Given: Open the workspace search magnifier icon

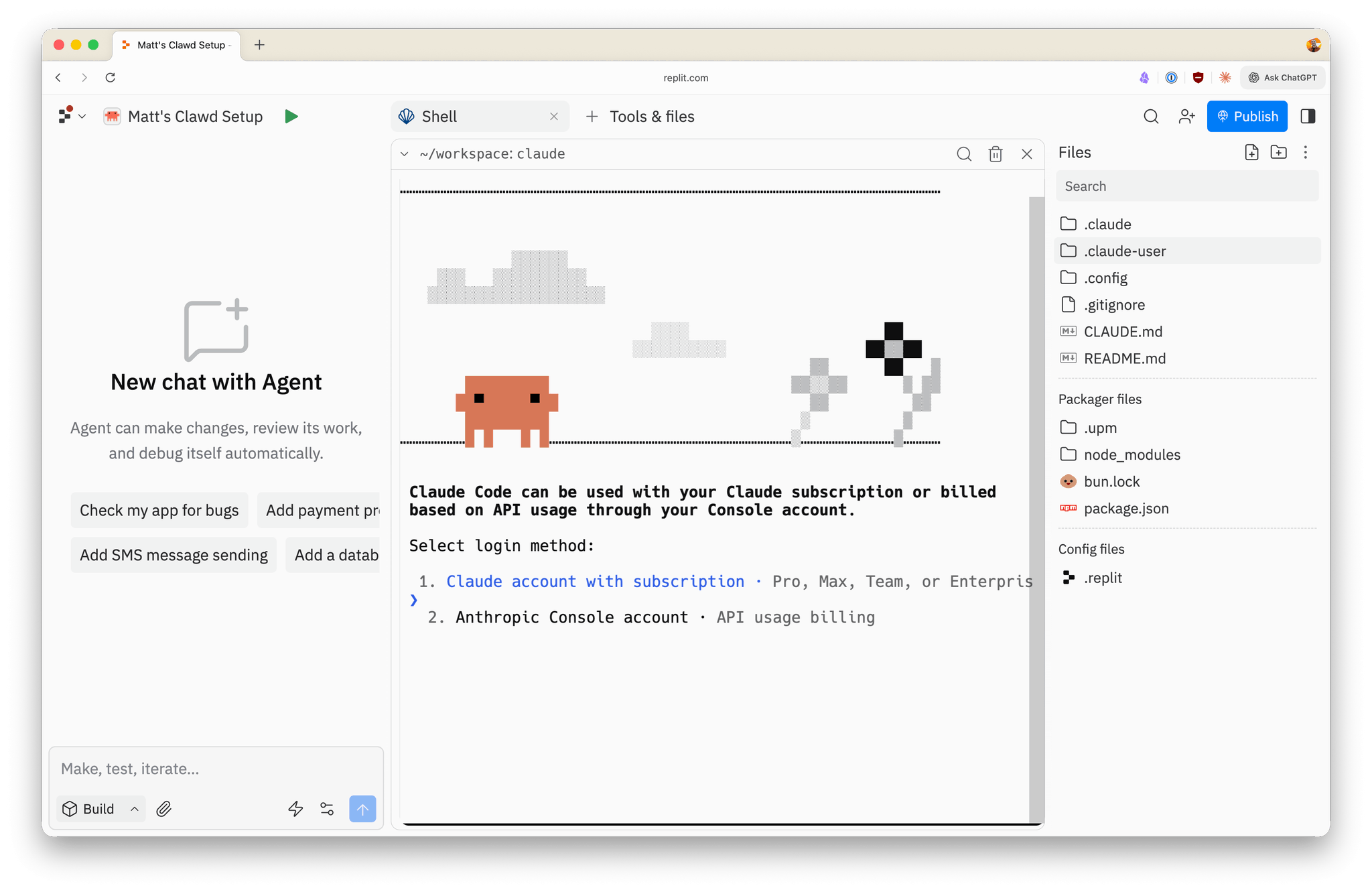Looking at the screenshot, I should [x=1151, y=117].
